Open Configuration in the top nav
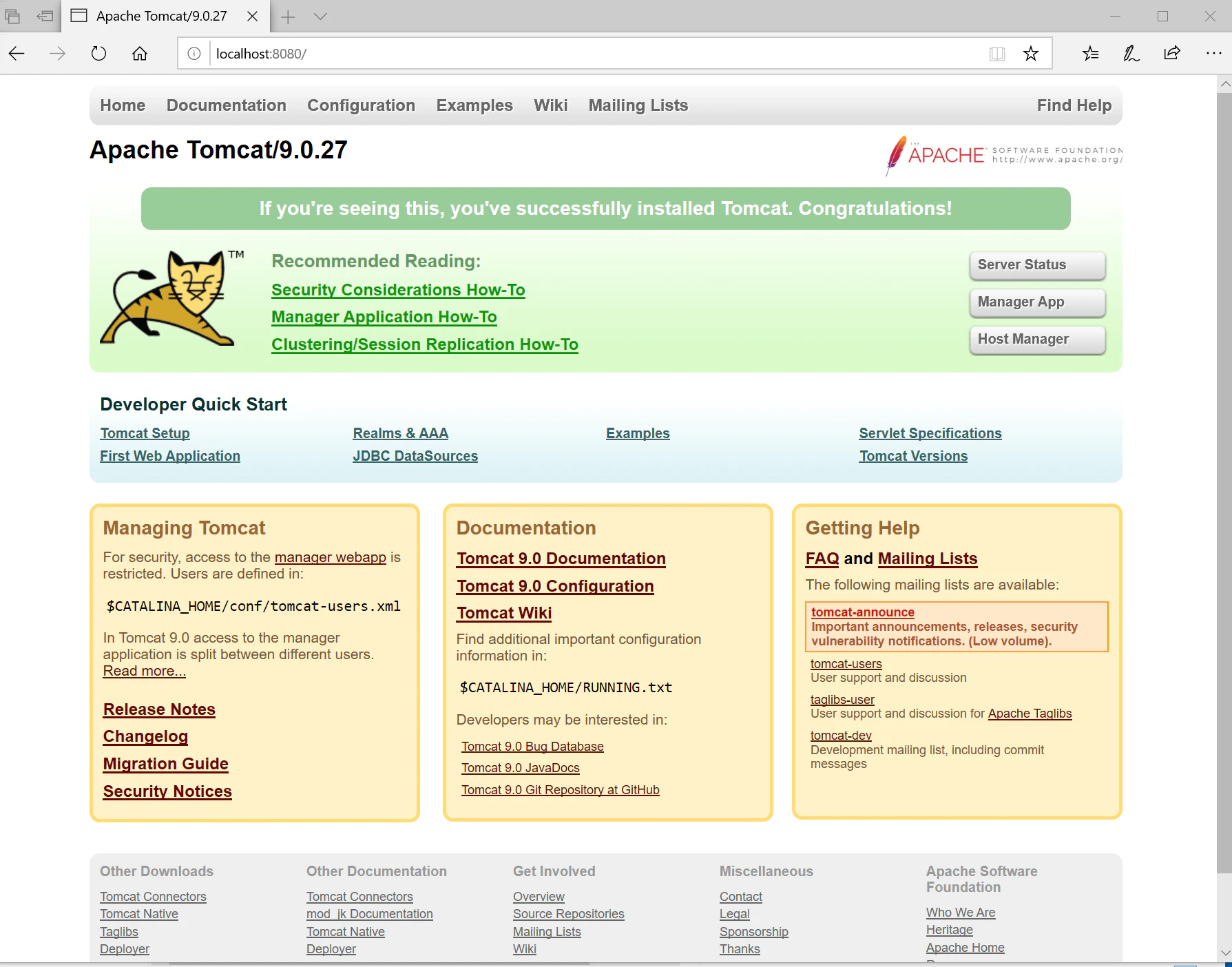Viewport: 1232px width, 967px height. pyautogui.click(x=361, y=105)
